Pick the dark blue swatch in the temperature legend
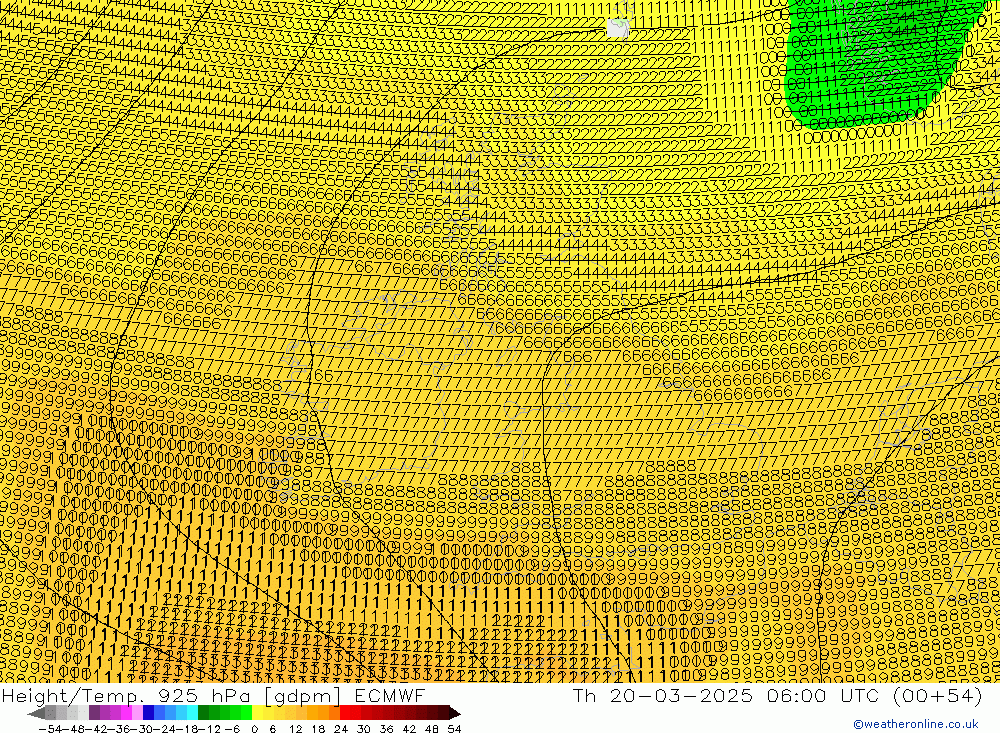1000x733 pixels. pos(148,713)
